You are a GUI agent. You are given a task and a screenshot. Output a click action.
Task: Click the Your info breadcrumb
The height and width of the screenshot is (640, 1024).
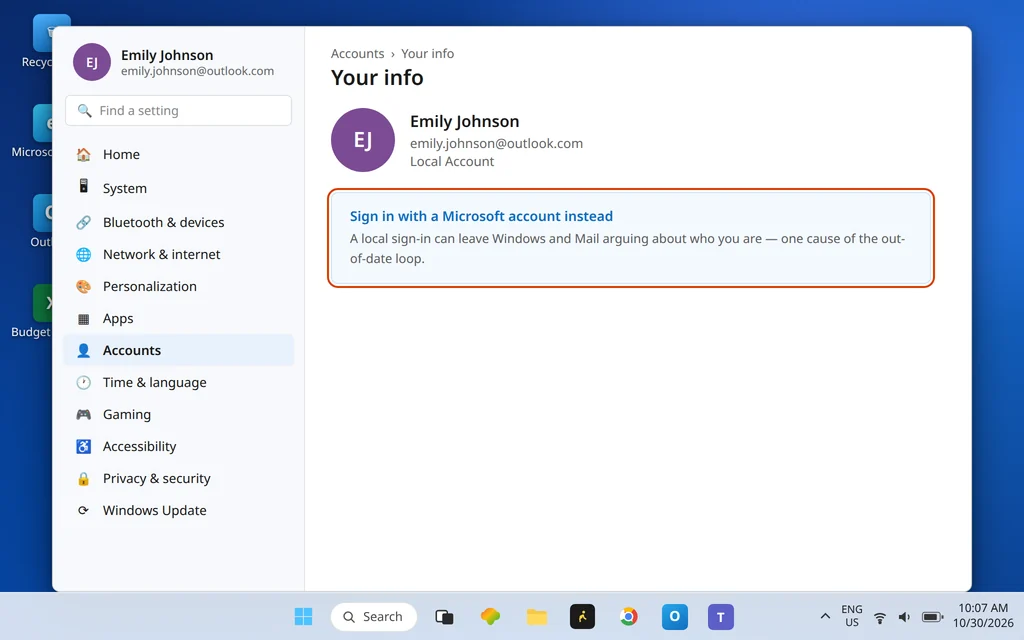click(427, 54)
